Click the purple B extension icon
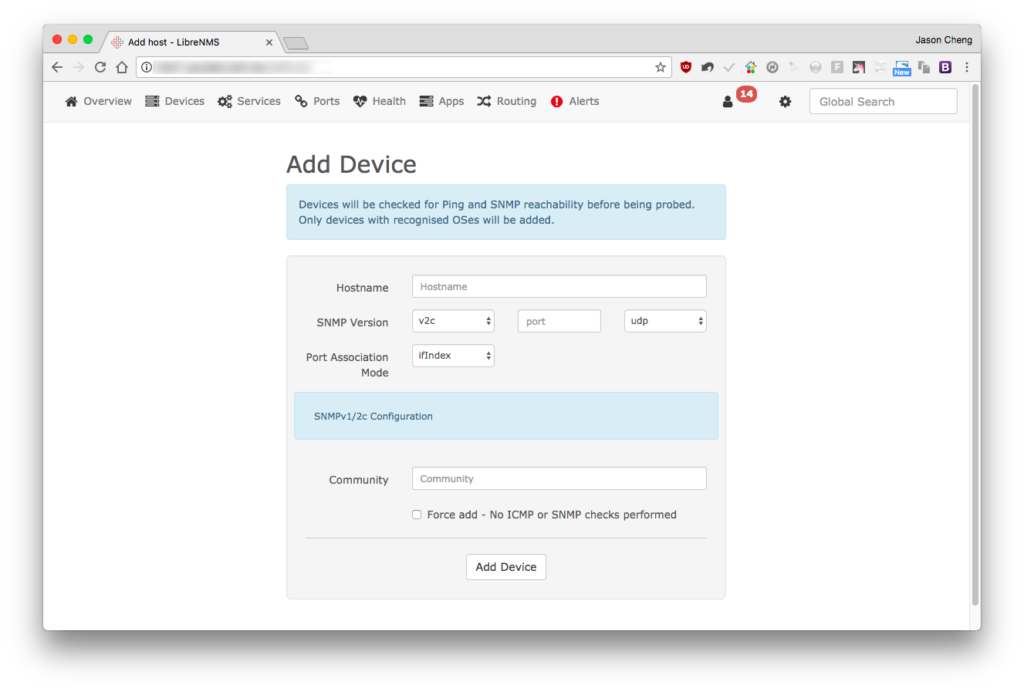Image resolution: width=1024 pixels, height=692 pixels. tap(945, 67)
